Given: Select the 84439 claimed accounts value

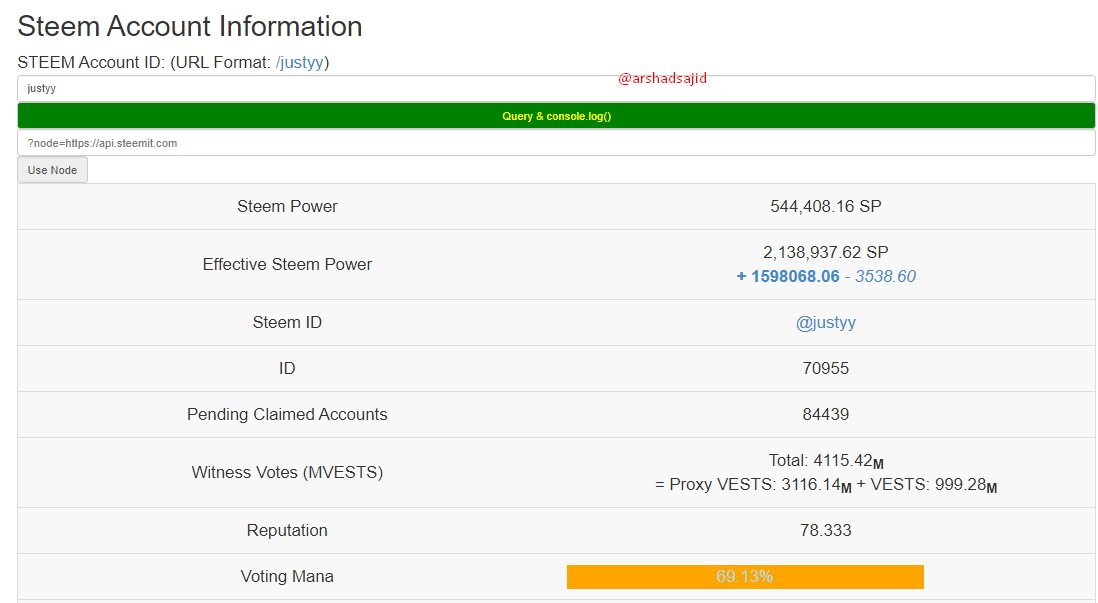Looking at the screenshot, I should tap(826, 415).
